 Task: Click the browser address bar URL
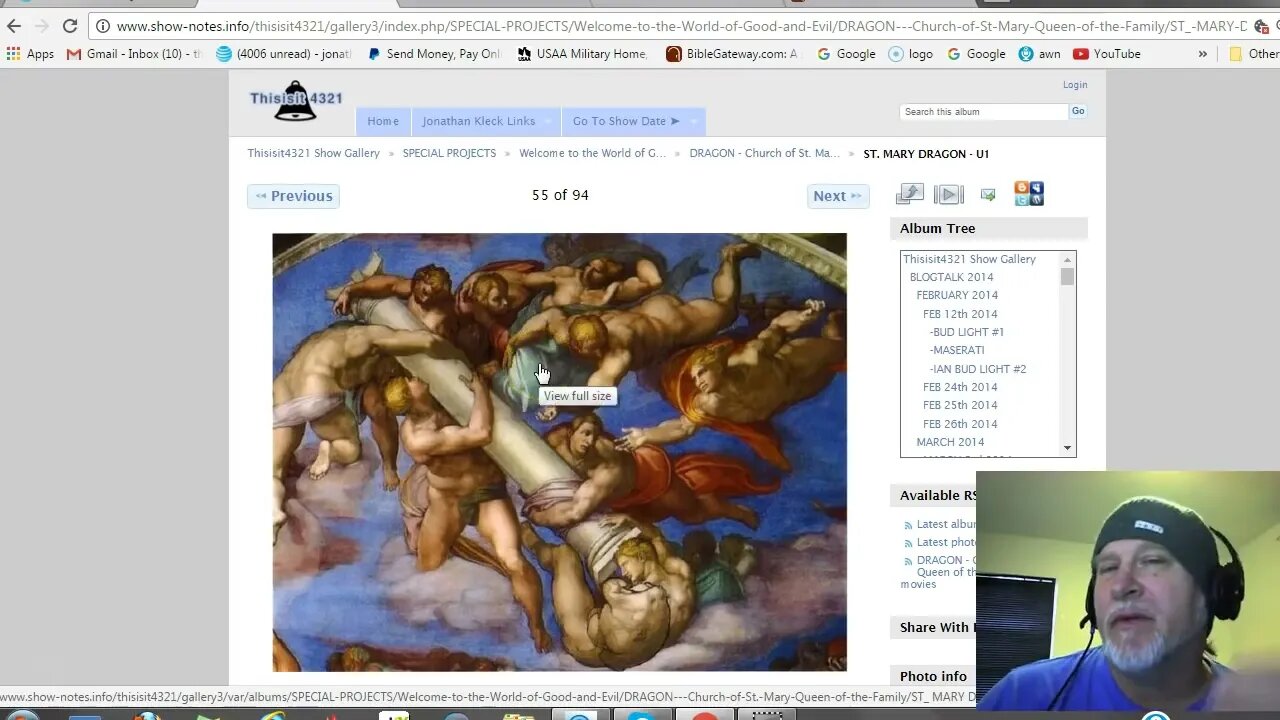tap(680, 26)
